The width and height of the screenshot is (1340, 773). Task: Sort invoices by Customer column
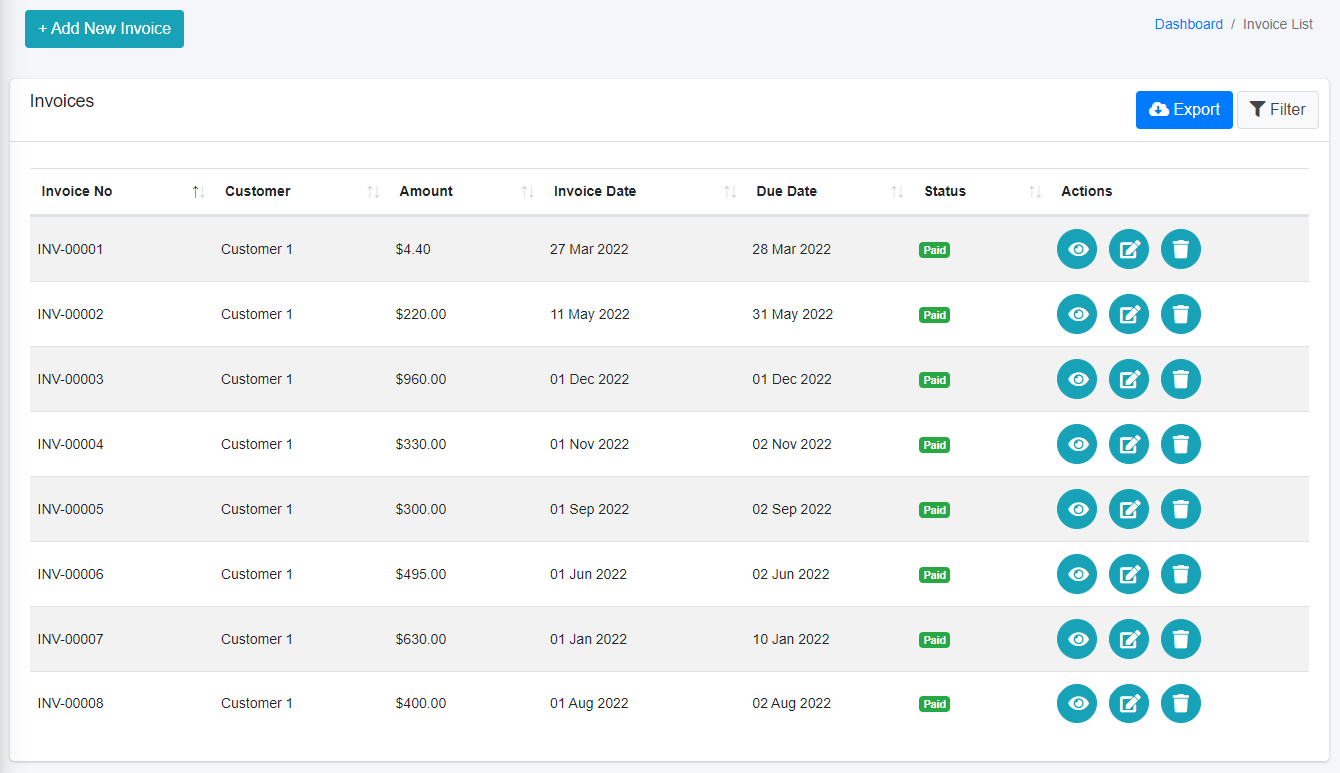click(258, 191)
